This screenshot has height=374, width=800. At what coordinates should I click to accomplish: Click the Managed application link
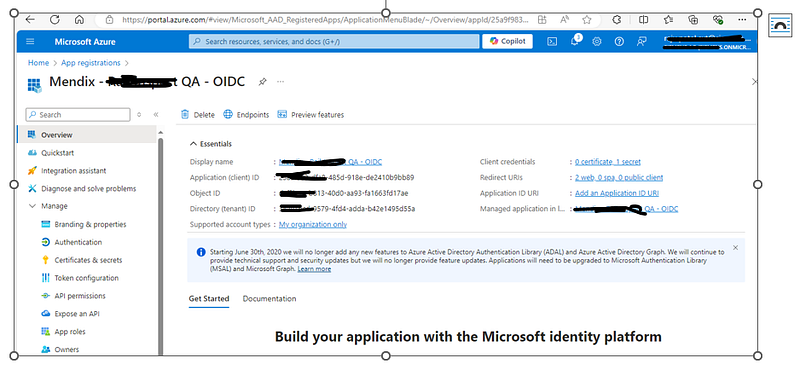[627, 209]
